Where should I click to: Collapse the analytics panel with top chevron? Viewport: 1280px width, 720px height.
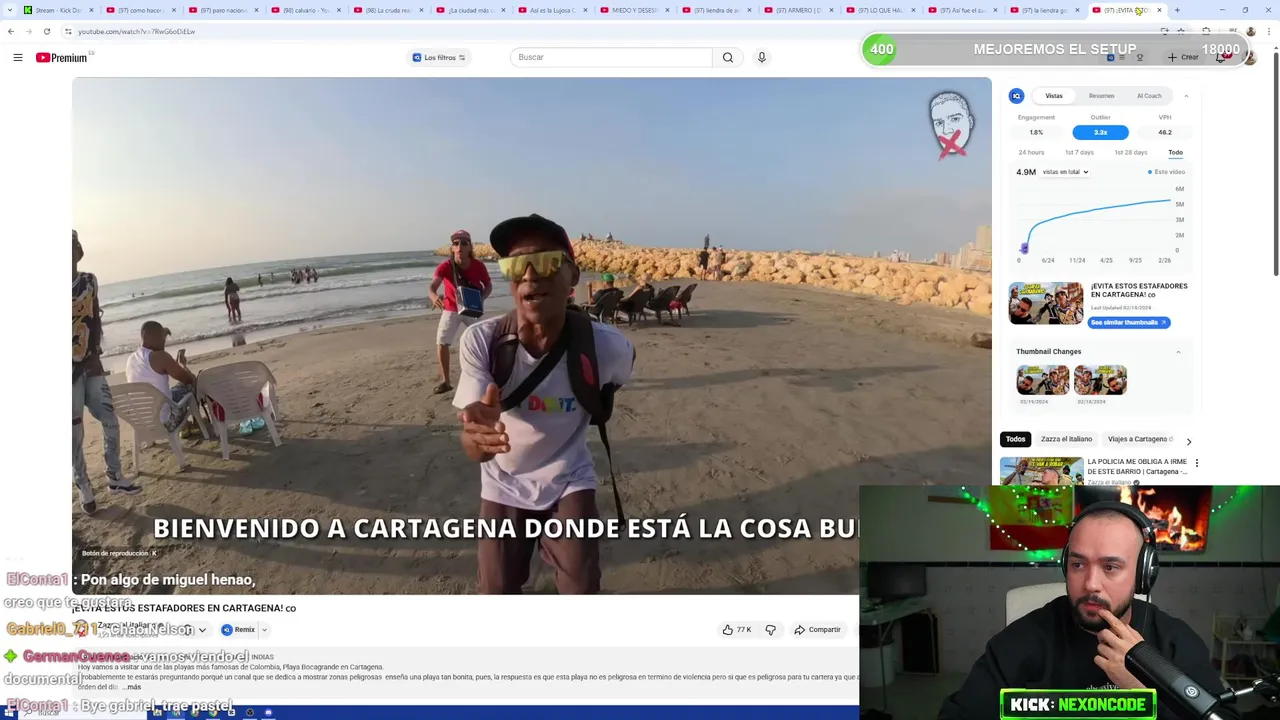click(1186, 96)
